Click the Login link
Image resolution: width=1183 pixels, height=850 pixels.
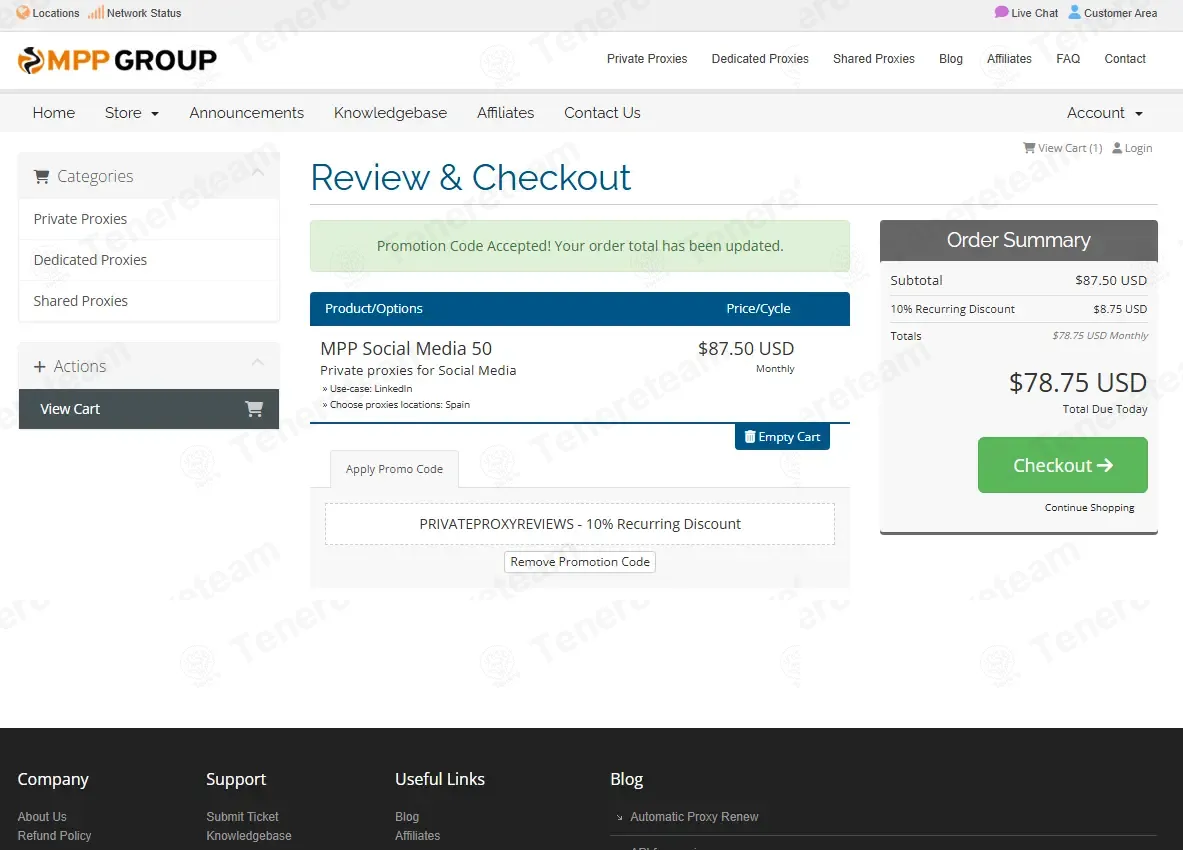point(1132,148)
